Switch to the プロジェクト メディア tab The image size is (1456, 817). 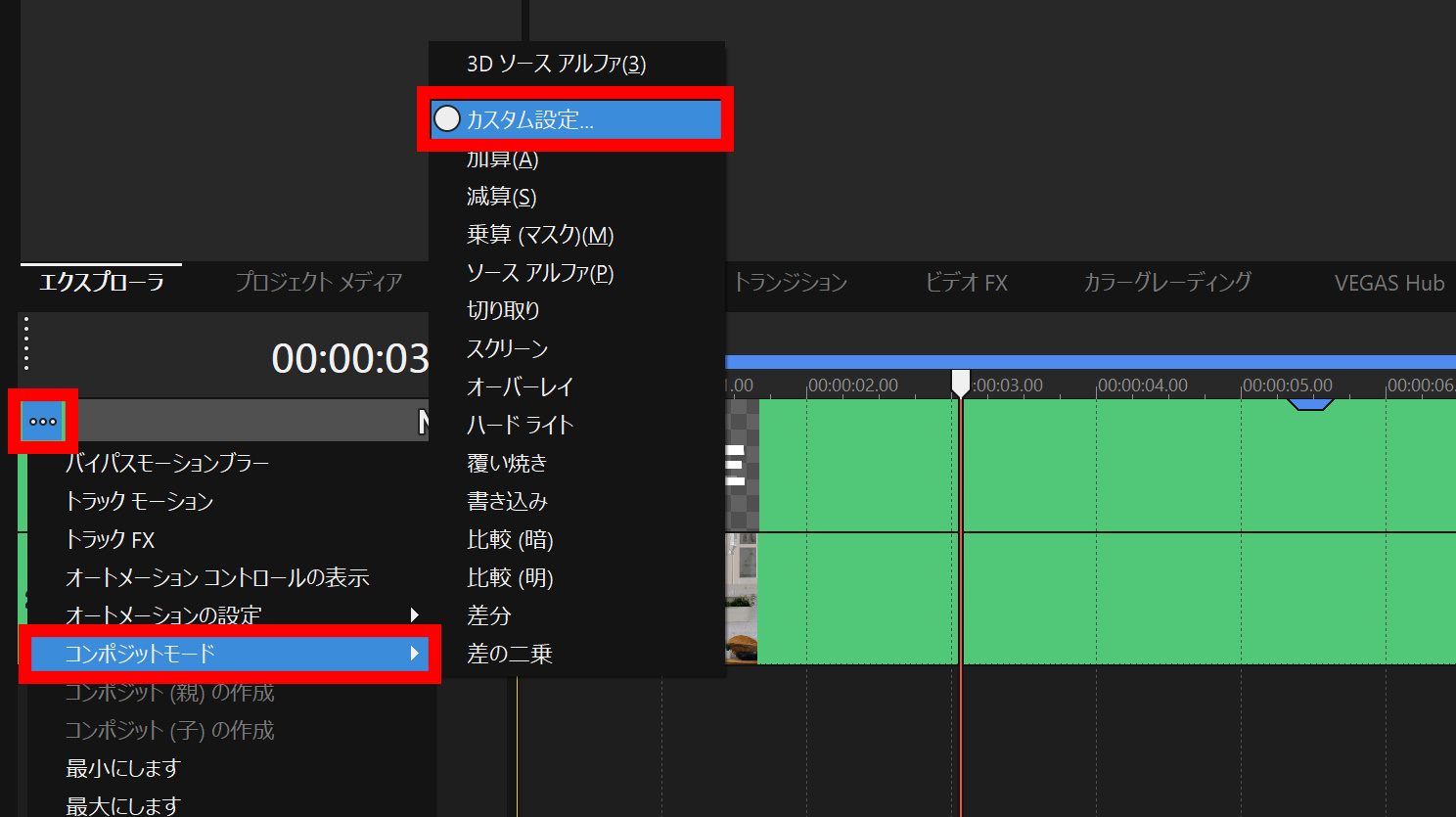319,282
